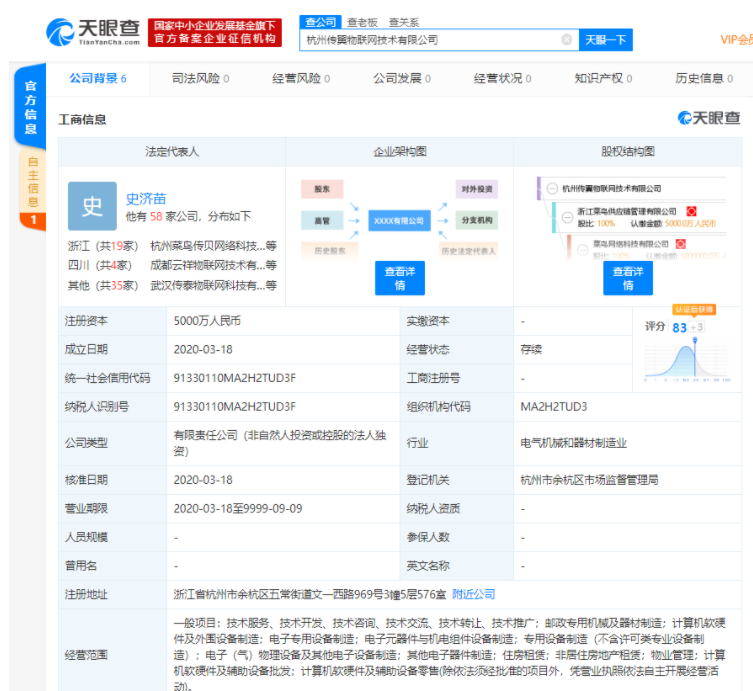
Task: Click the 认证后获得 orange badge
Action: (695, 310)
